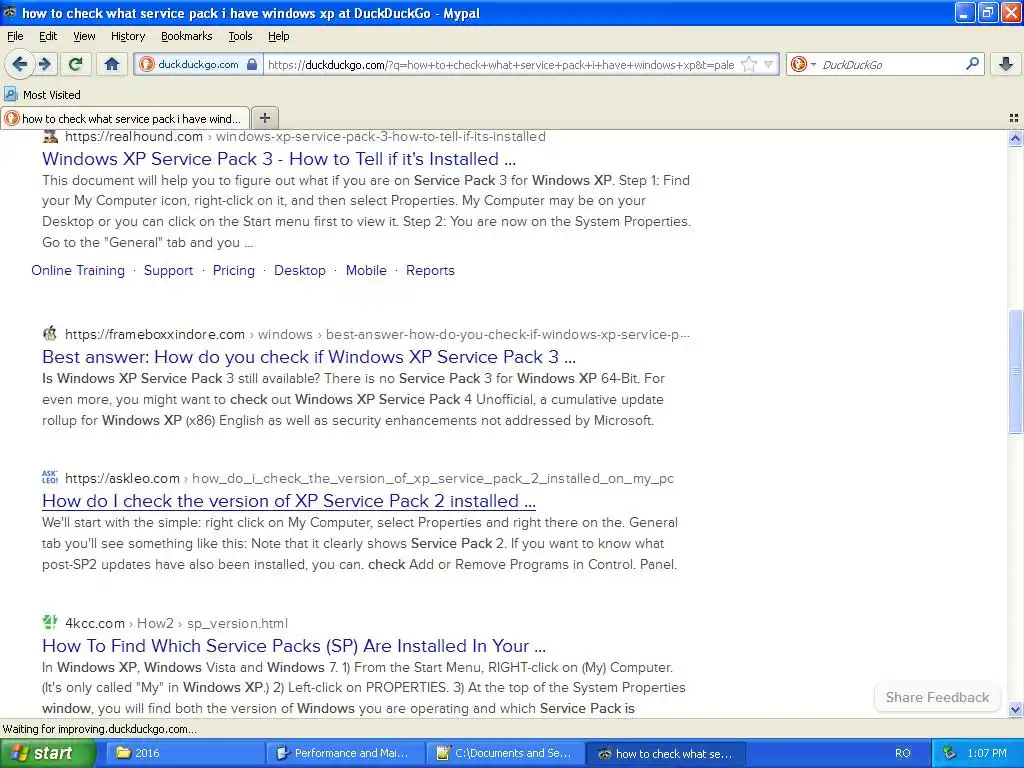Open the Tools menu

click(x=240, y=36)
